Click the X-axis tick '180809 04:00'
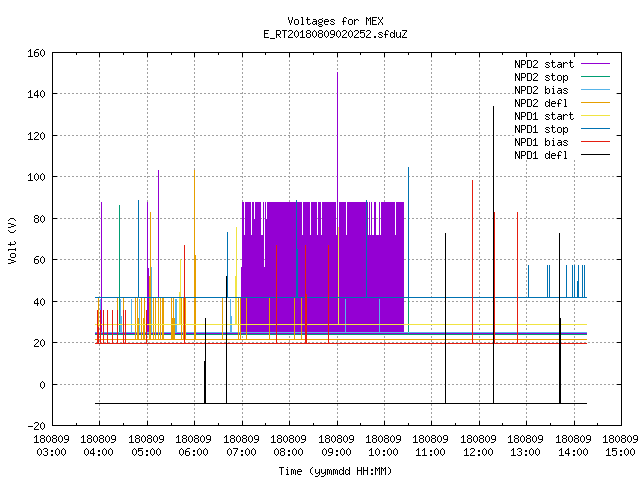The image size is (640, 480). [99, 446]
